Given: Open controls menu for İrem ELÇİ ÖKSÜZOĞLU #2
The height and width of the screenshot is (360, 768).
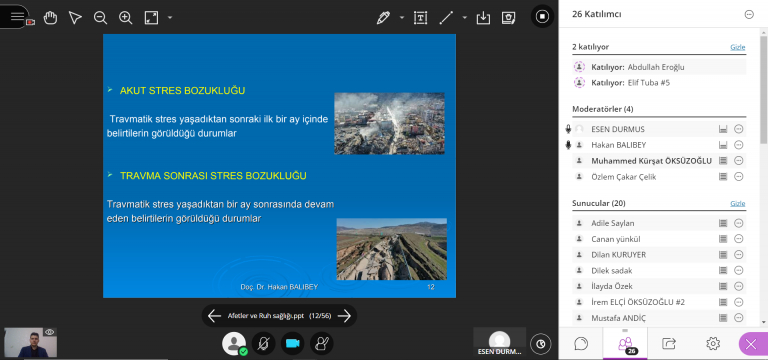Looking at the screenshot, I should (739, 302).
